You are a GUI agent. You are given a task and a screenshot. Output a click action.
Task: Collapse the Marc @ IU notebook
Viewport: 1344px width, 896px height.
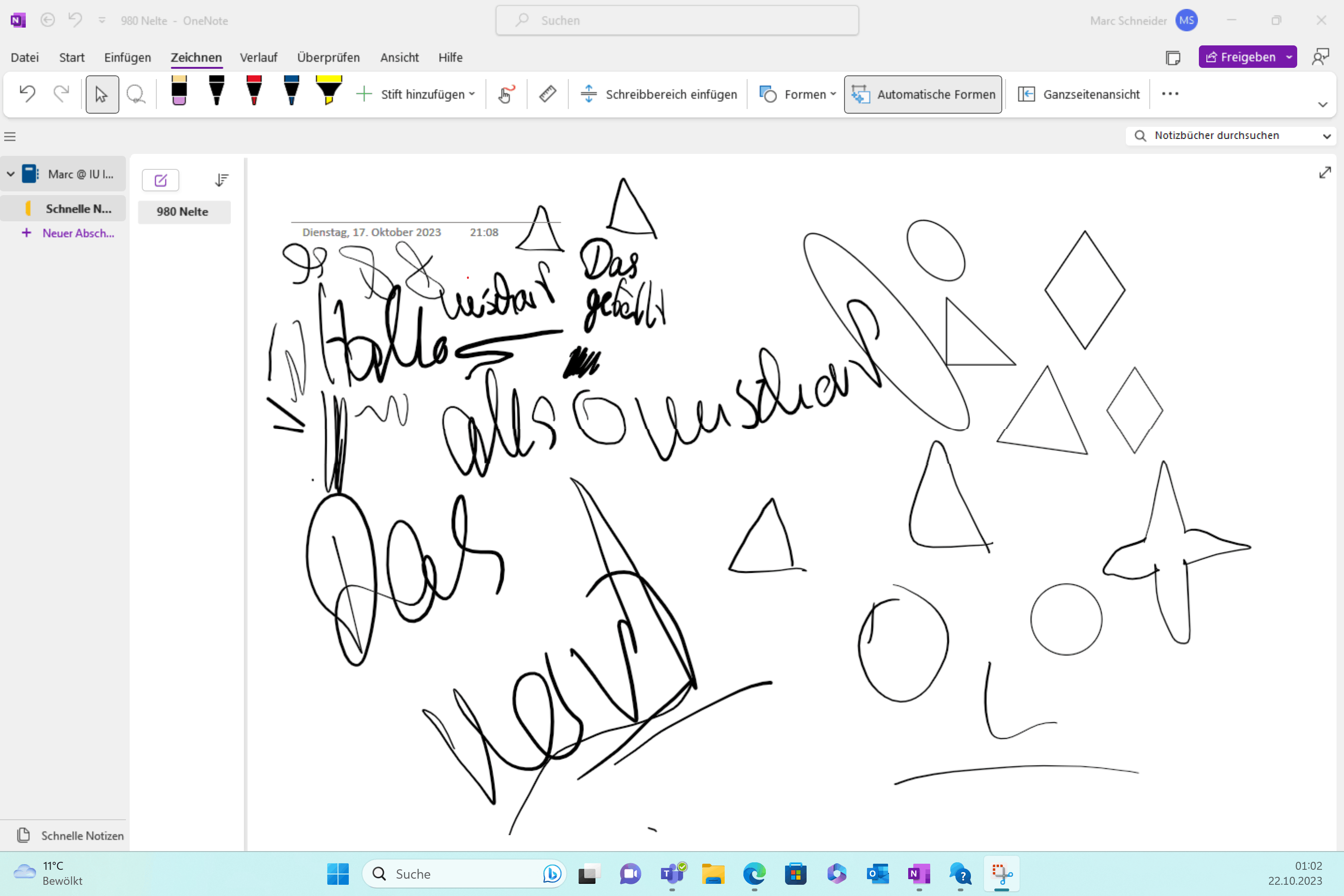point(11,174)
